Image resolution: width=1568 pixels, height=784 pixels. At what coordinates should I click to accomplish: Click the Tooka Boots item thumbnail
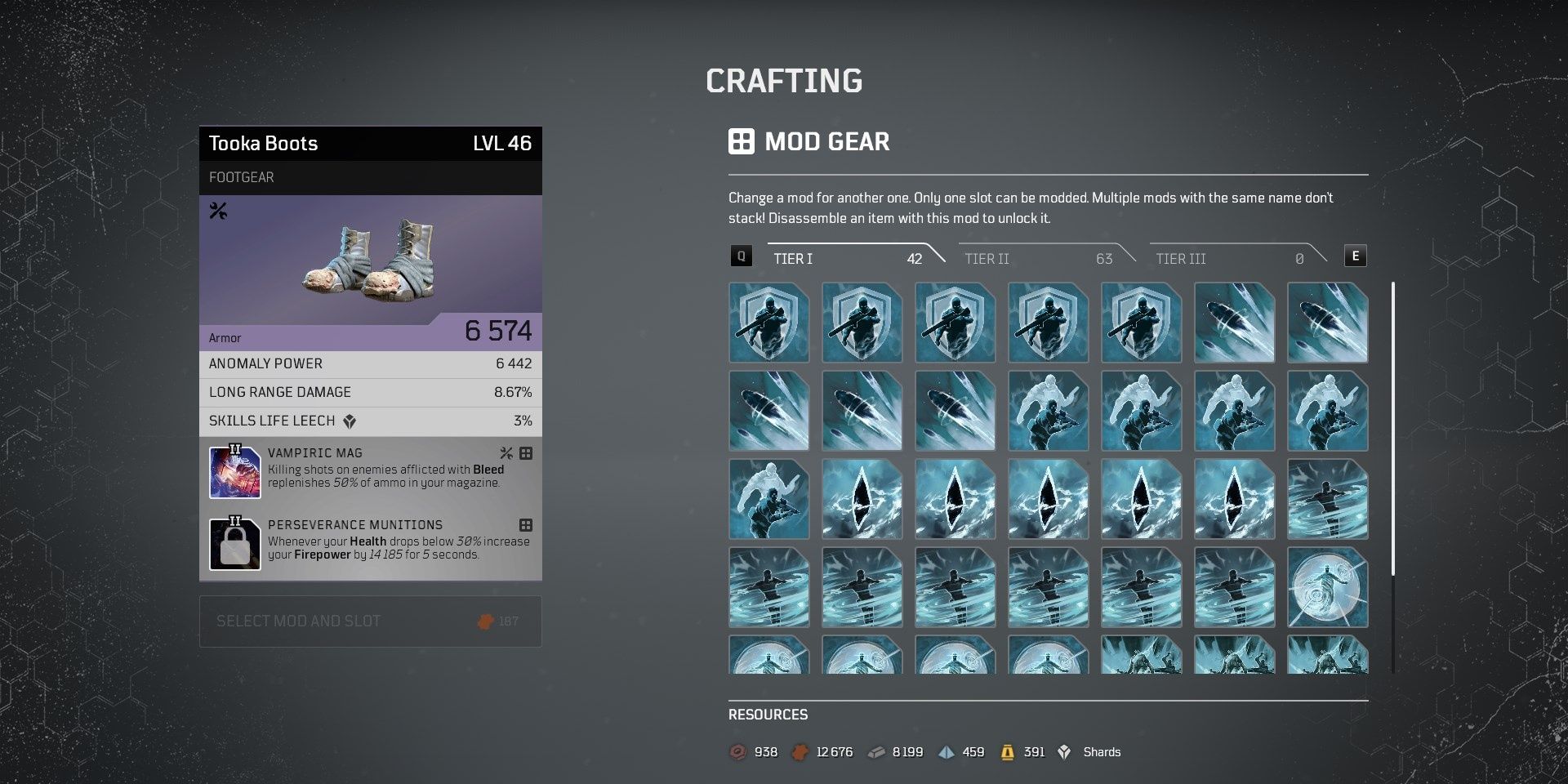click(371, 260)
